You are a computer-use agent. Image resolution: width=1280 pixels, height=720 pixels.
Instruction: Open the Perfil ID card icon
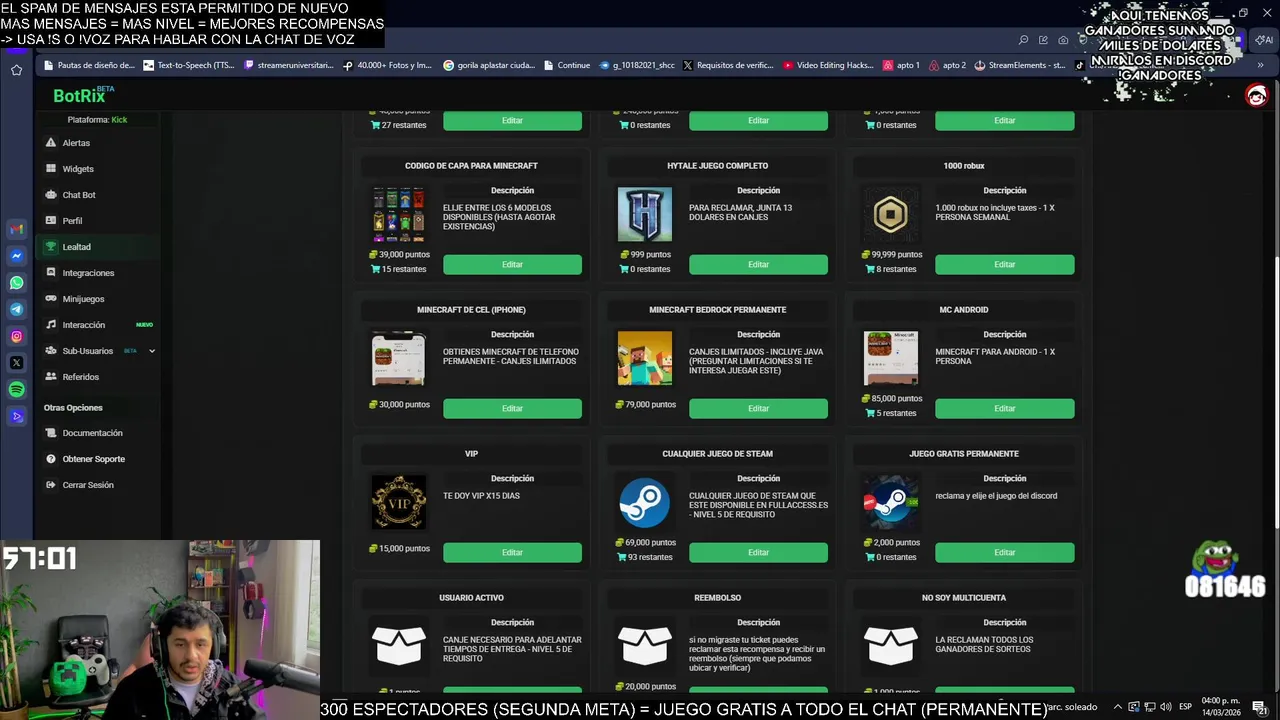coord(51,221)
